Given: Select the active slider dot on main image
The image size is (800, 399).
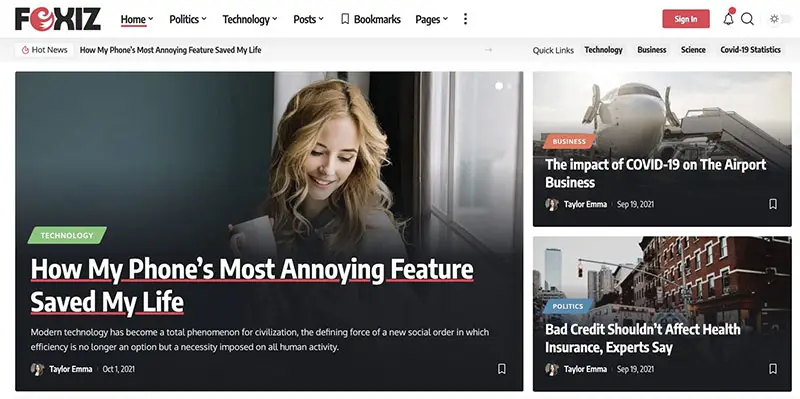Looking at the screenshot, I should [499, 86].
